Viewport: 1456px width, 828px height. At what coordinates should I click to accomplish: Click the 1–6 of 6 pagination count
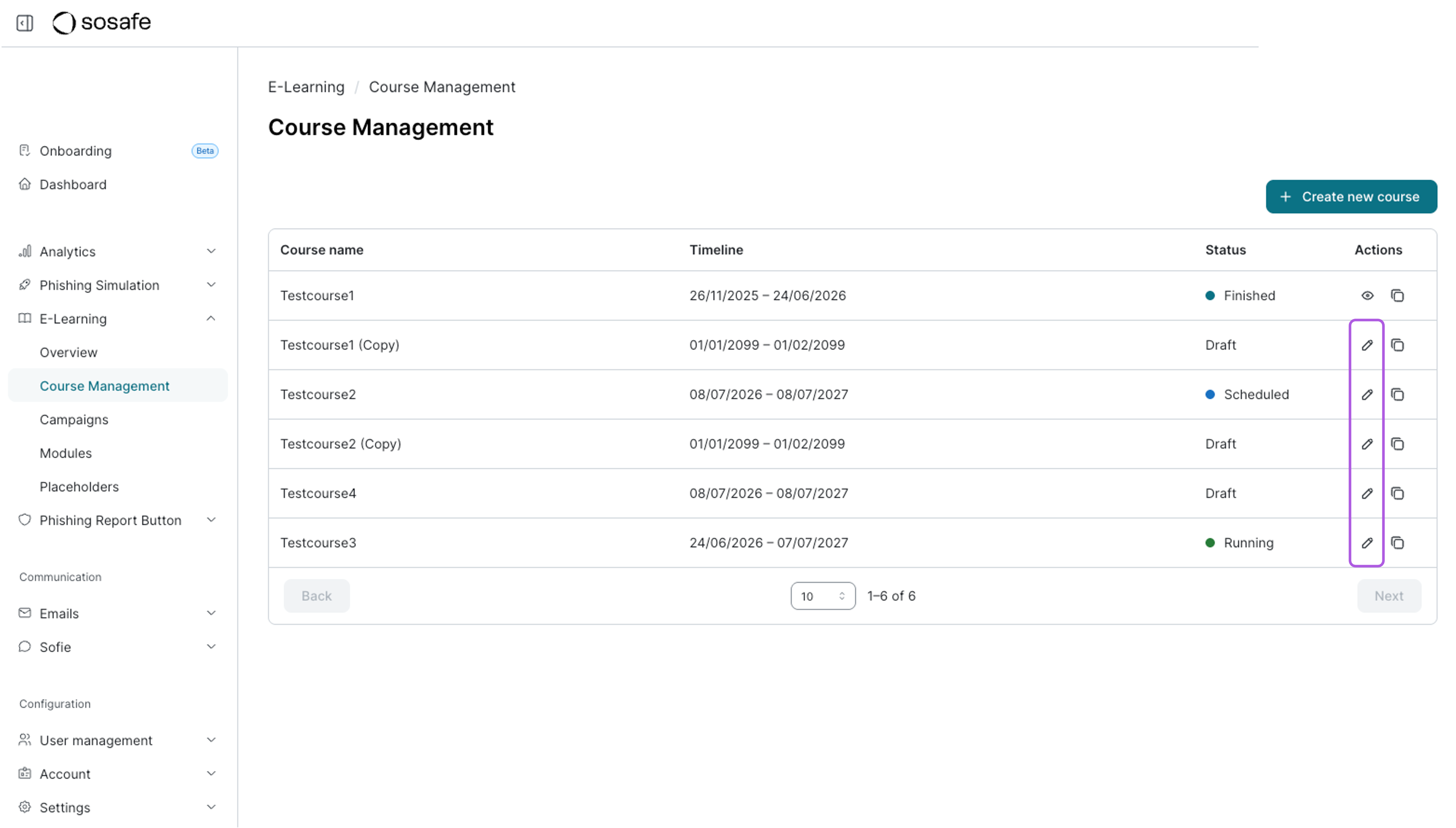click(891, 596)
